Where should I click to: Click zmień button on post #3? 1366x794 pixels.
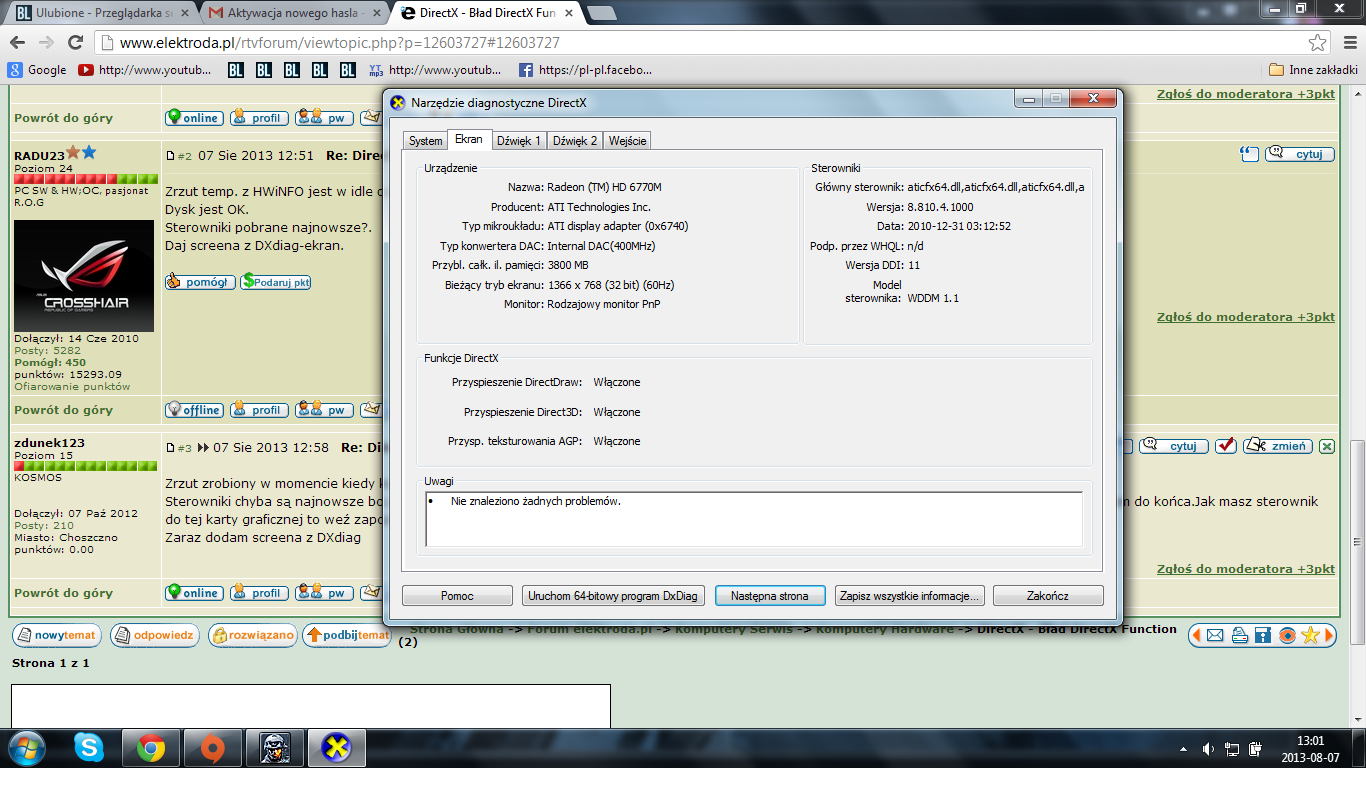click(1278, 446)
